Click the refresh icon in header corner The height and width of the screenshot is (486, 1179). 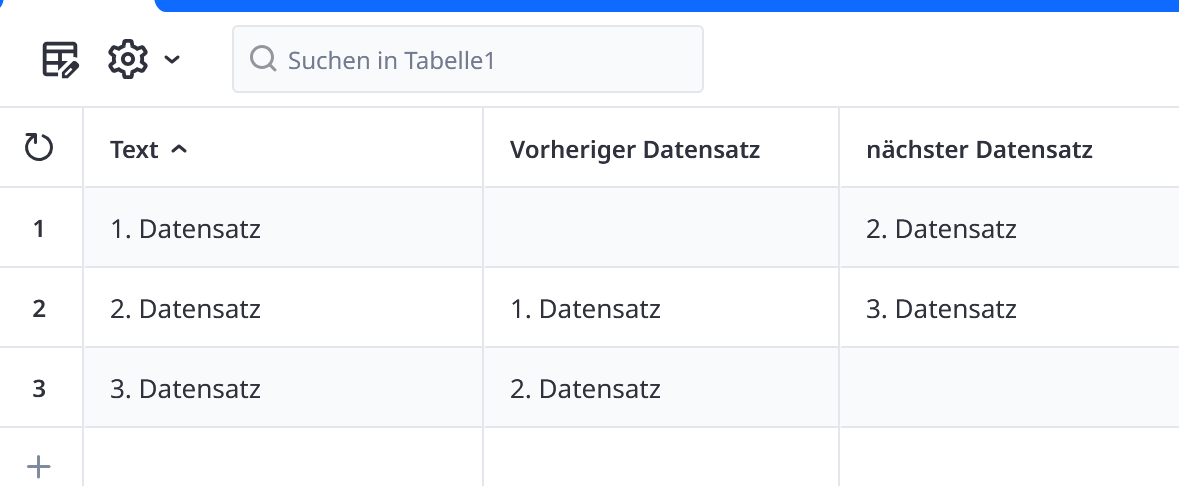point(39,149)
